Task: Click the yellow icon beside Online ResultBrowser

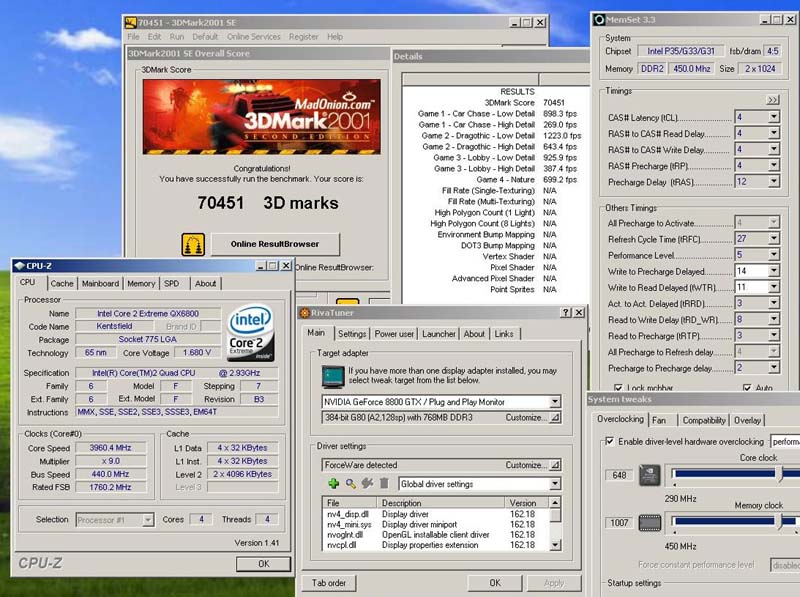Action: [193, 244]
